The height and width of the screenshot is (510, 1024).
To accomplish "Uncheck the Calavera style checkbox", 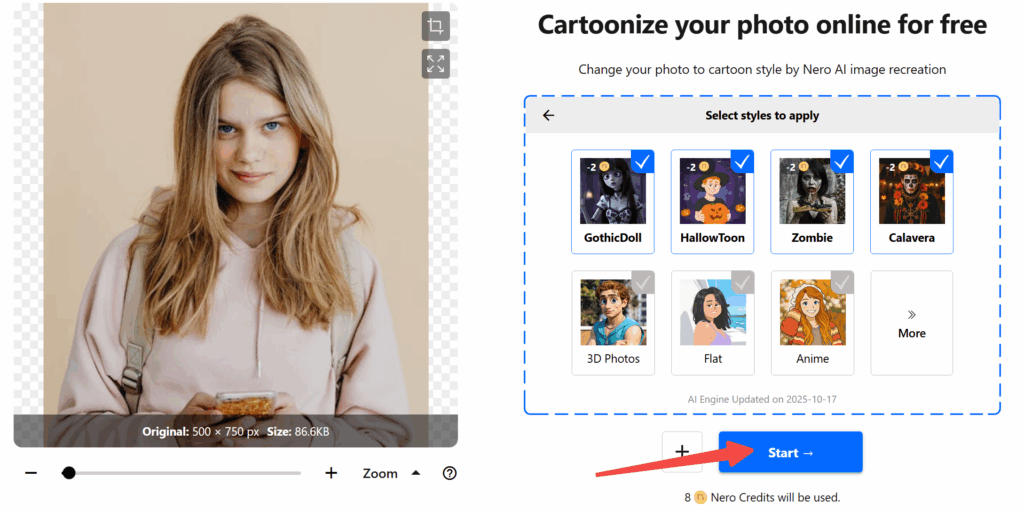I will click(x=941, y=162).
